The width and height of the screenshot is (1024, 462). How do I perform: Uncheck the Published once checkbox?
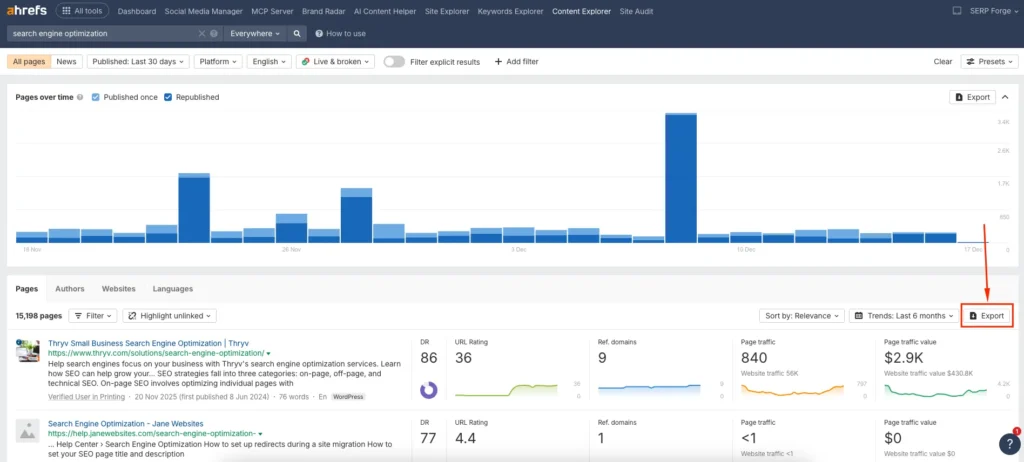(96, 97)
